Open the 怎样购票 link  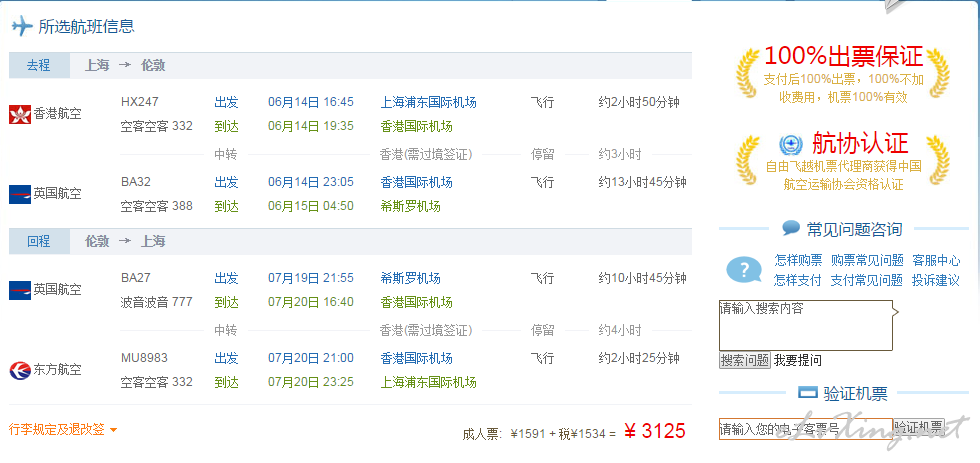point(798,260)
